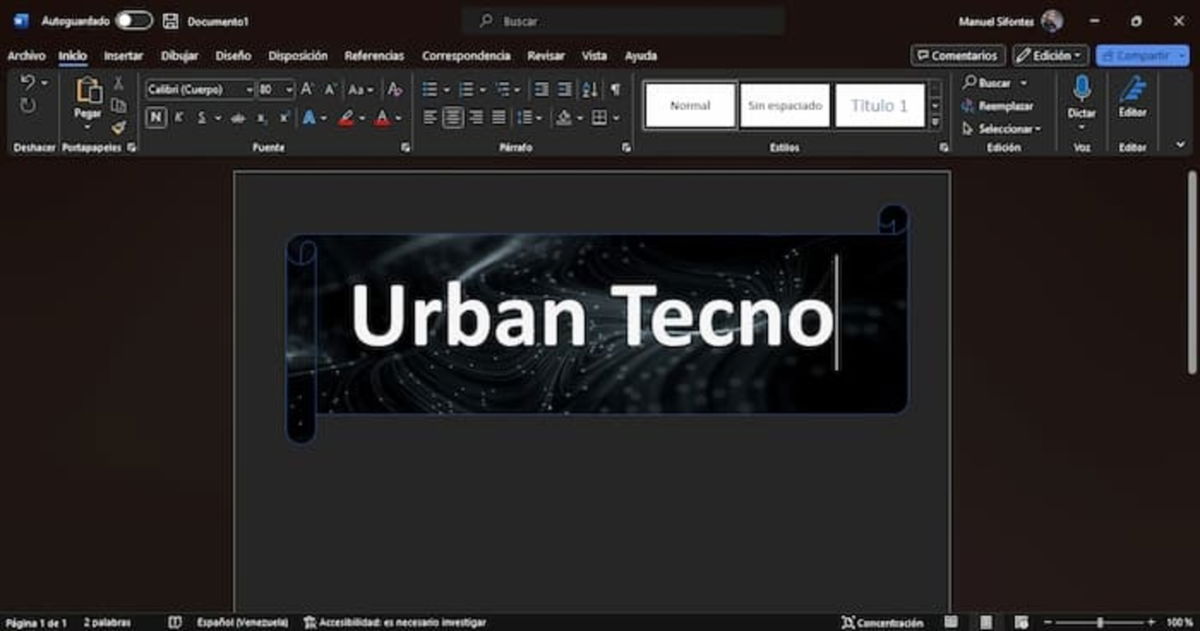Switch to the Insertar ribbon tab

tap(122, 56)
